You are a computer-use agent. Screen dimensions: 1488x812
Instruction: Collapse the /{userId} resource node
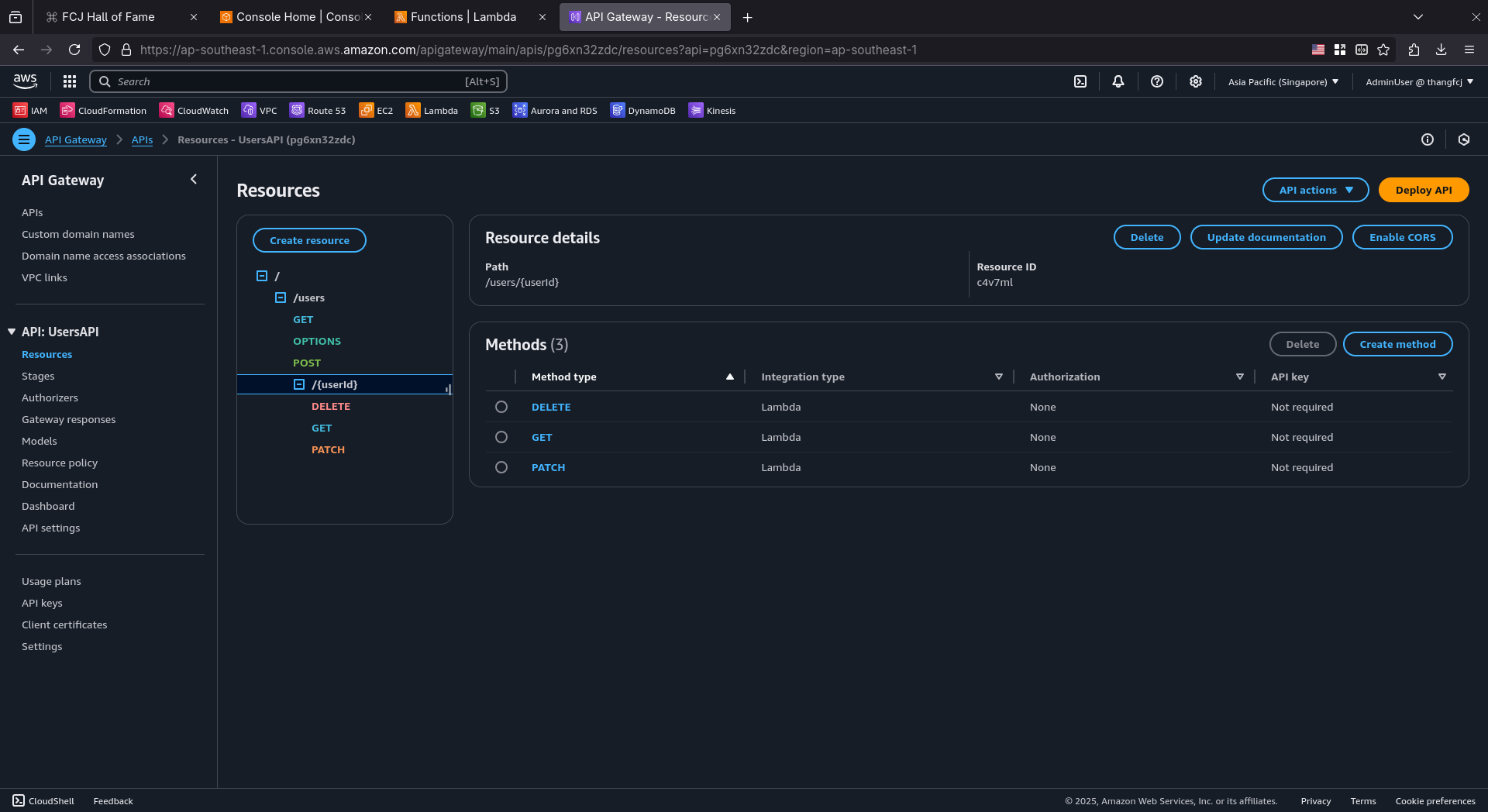299,384
